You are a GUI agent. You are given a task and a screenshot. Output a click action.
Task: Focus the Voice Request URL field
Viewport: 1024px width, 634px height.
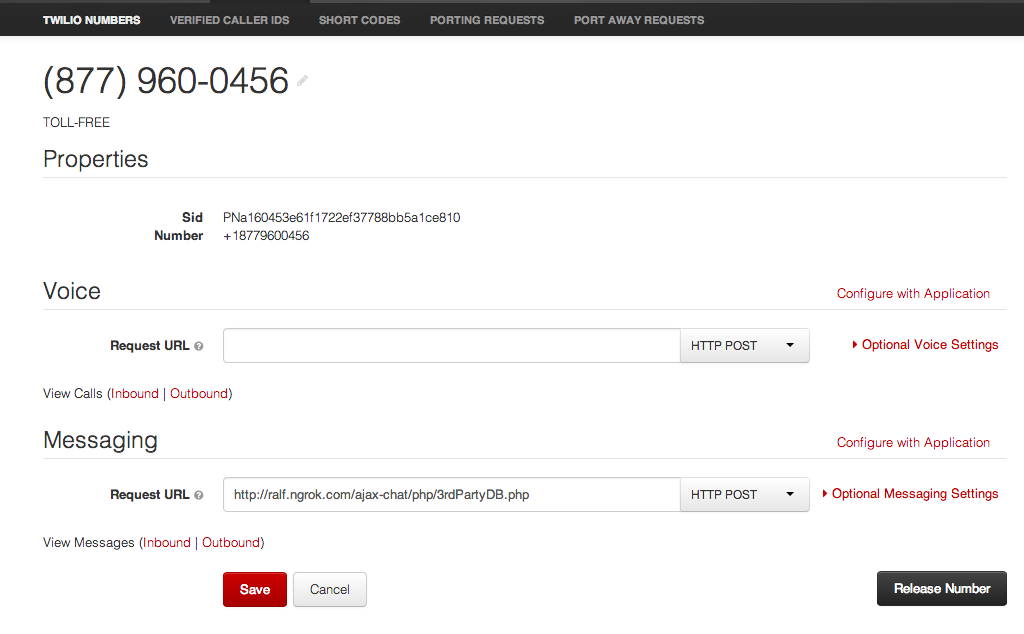tap(452, 345)
